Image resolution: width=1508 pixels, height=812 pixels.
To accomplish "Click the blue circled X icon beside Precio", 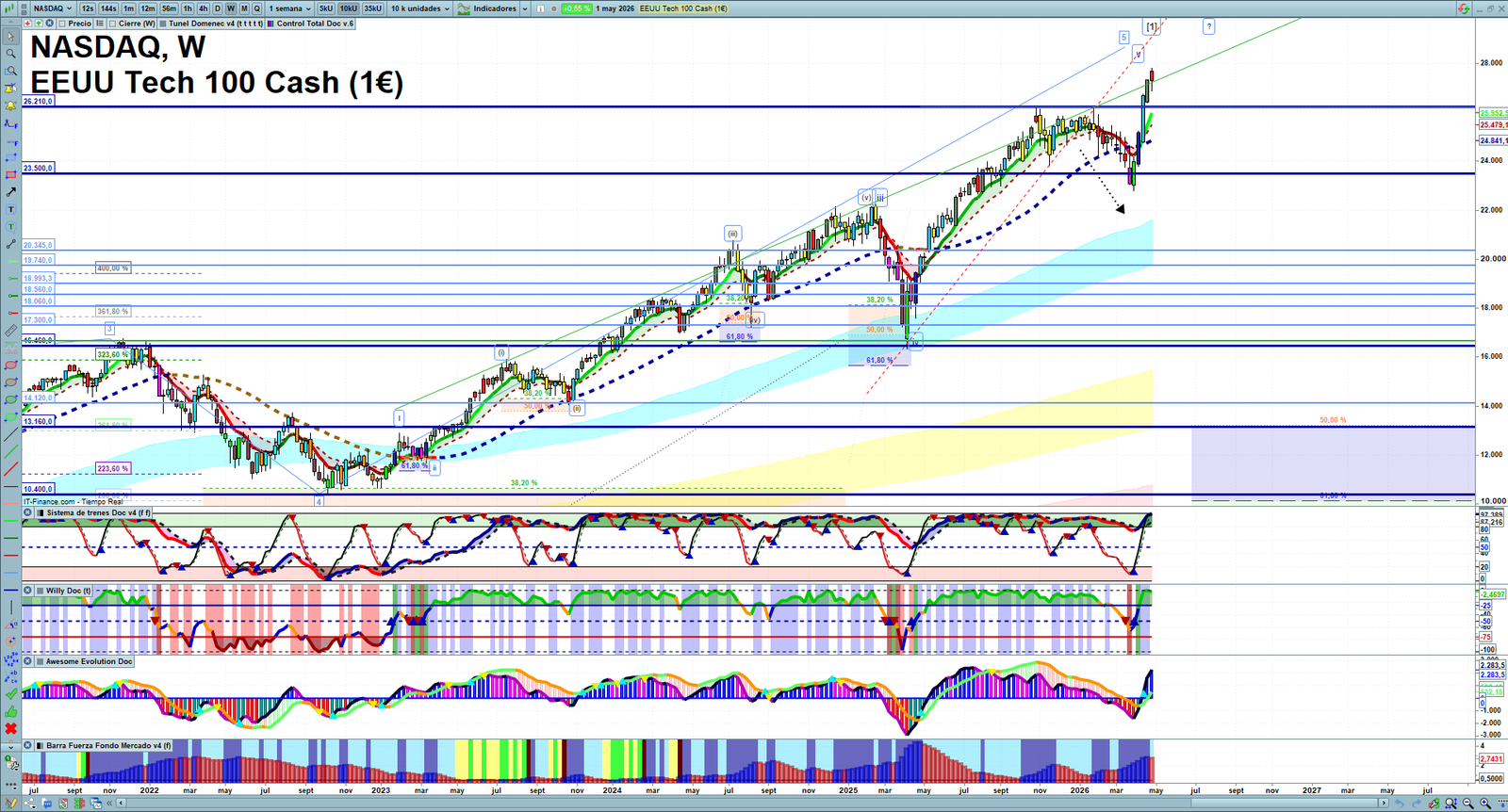I will tap(49, 24).
